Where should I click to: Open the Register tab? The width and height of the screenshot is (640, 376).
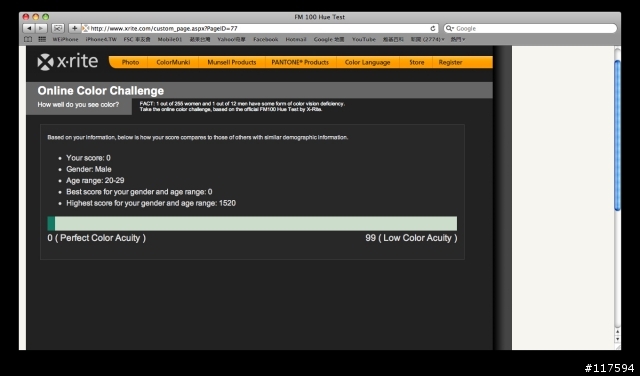450,62
